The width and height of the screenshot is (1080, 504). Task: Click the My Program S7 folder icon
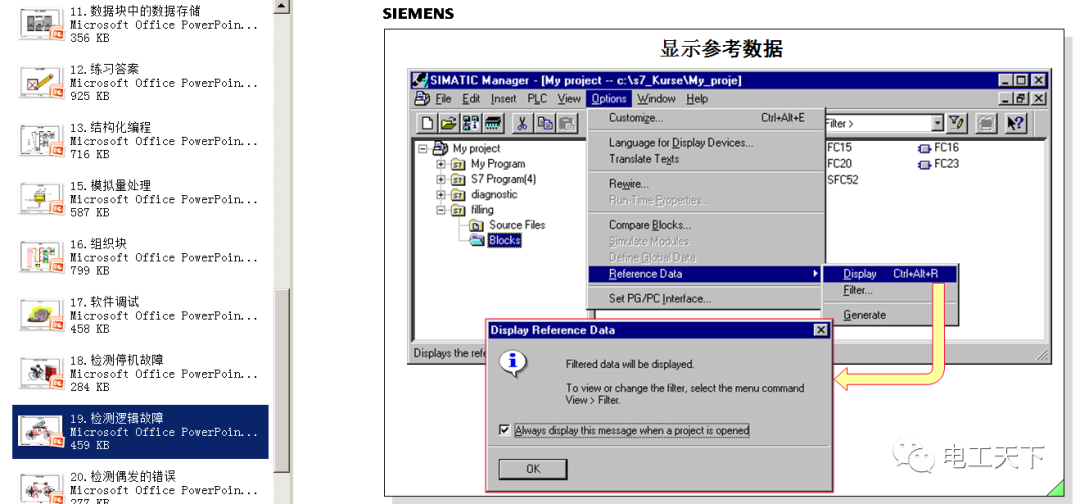pyautogui.click(x=459, y=164)
